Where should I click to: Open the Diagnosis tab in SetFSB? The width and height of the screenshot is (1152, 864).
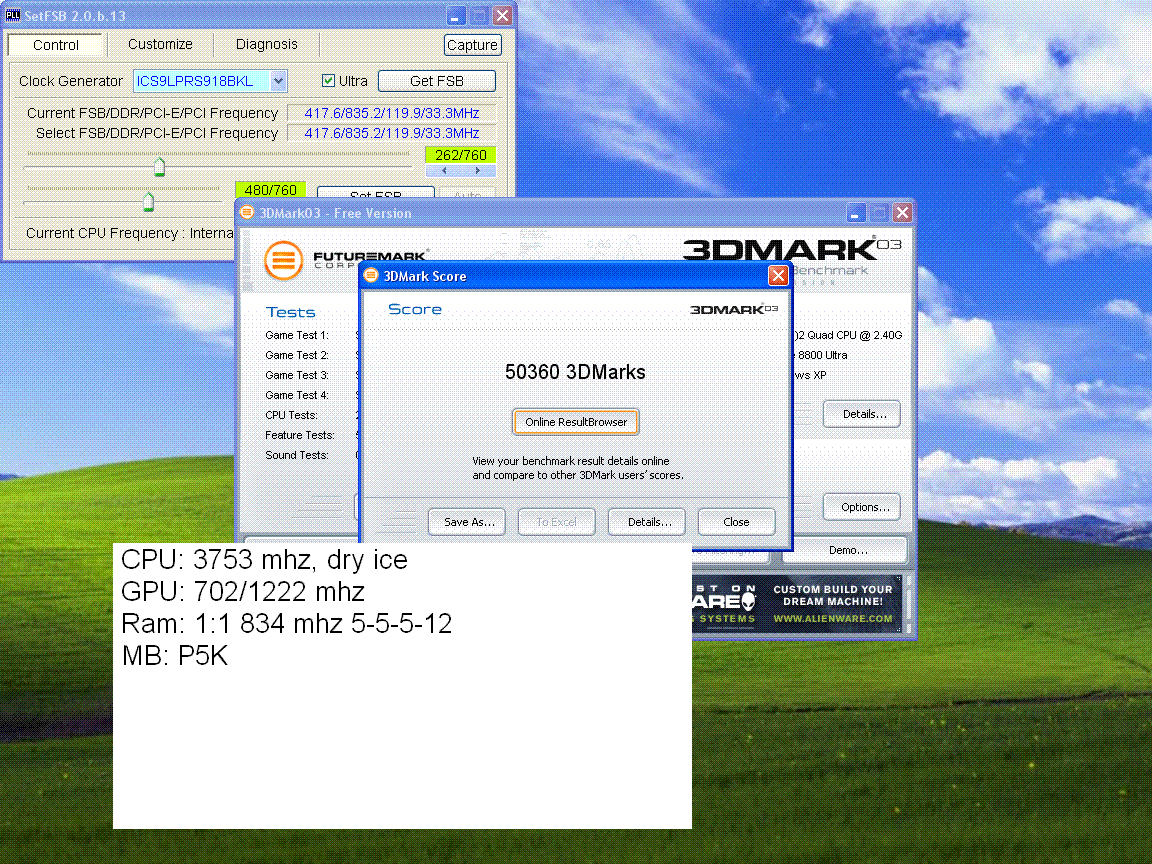pos(266,44)
